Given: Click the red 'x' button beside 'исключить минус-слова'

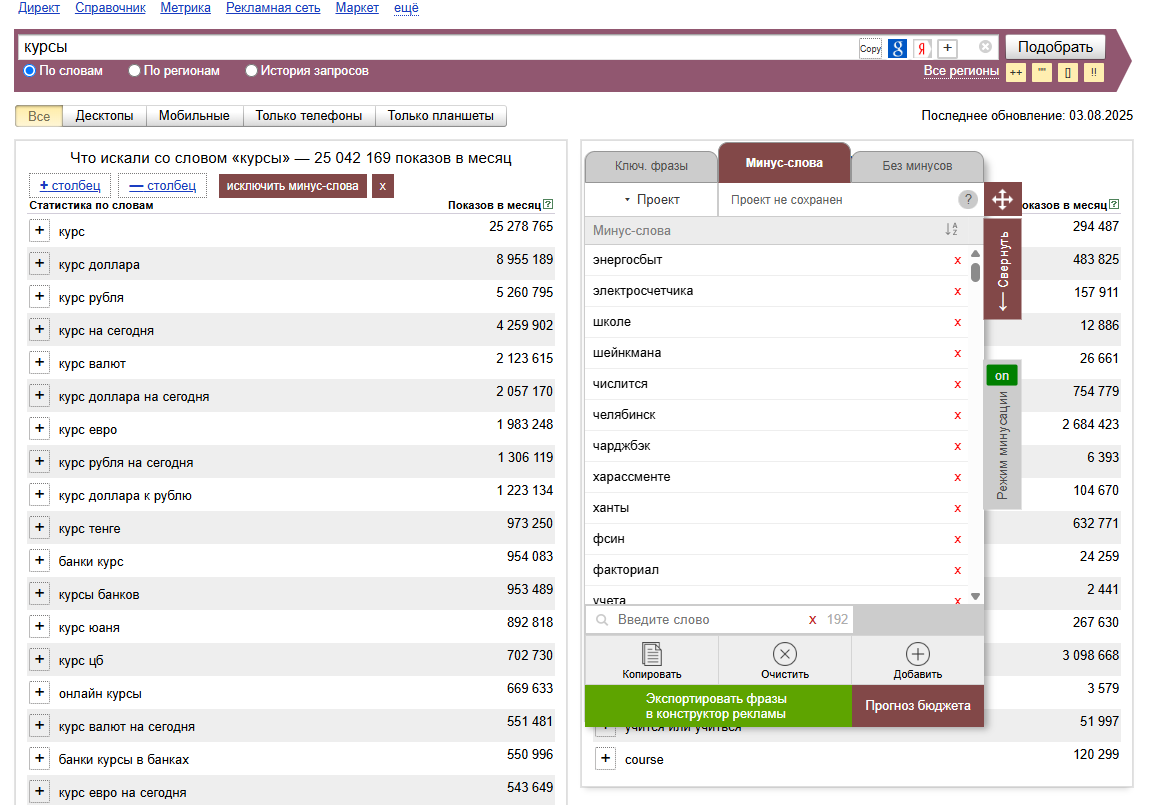Looking at the screenshot, I should (383, 186).
